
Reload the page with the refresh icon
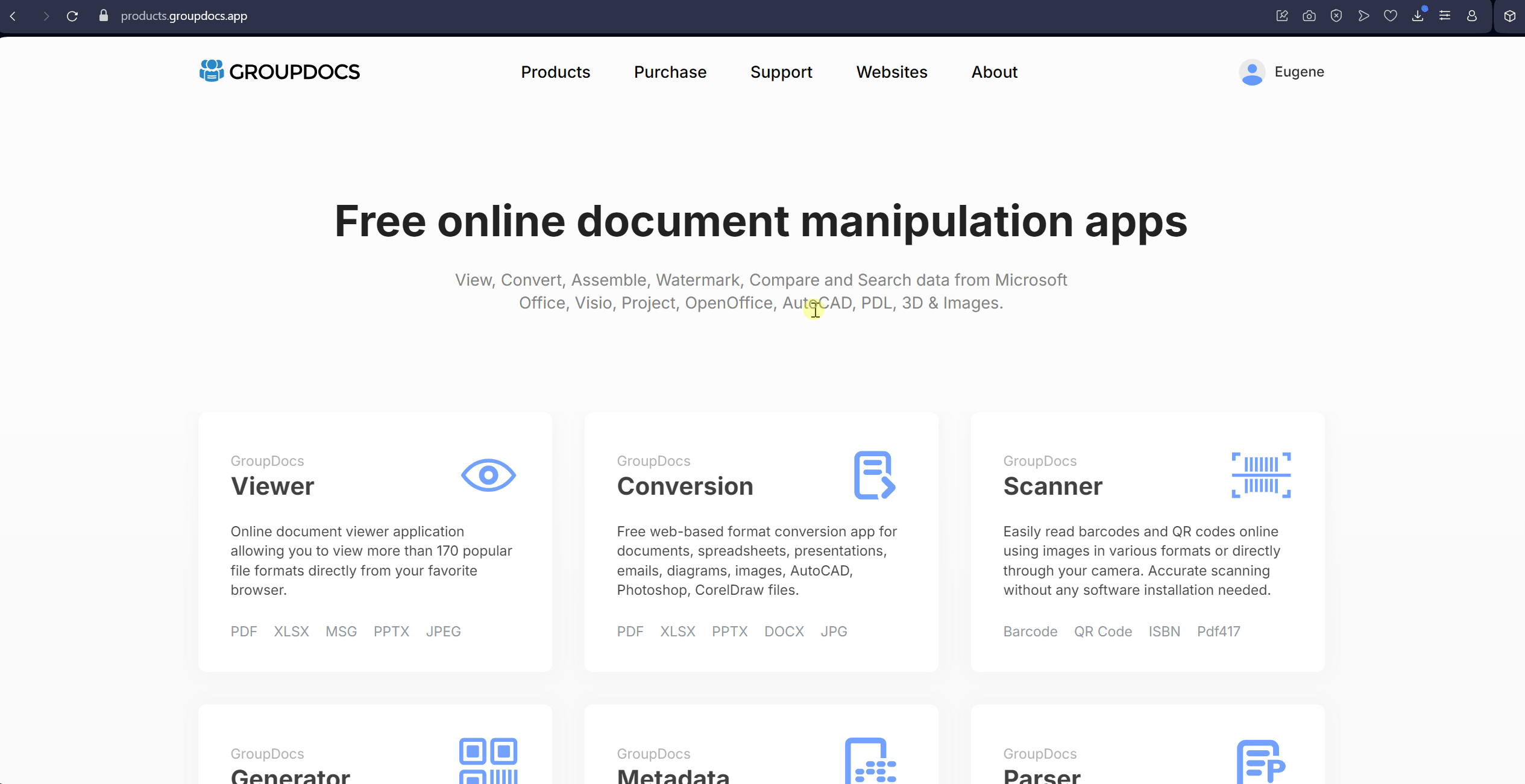pyautogui.click(x=72, y=16)
